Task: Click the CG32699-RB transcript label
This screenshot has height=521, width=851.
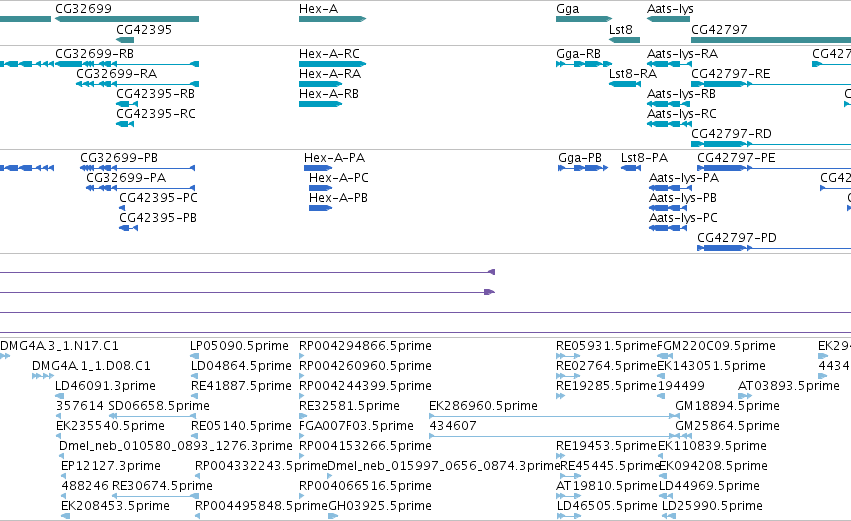Action: pos(94,54)
